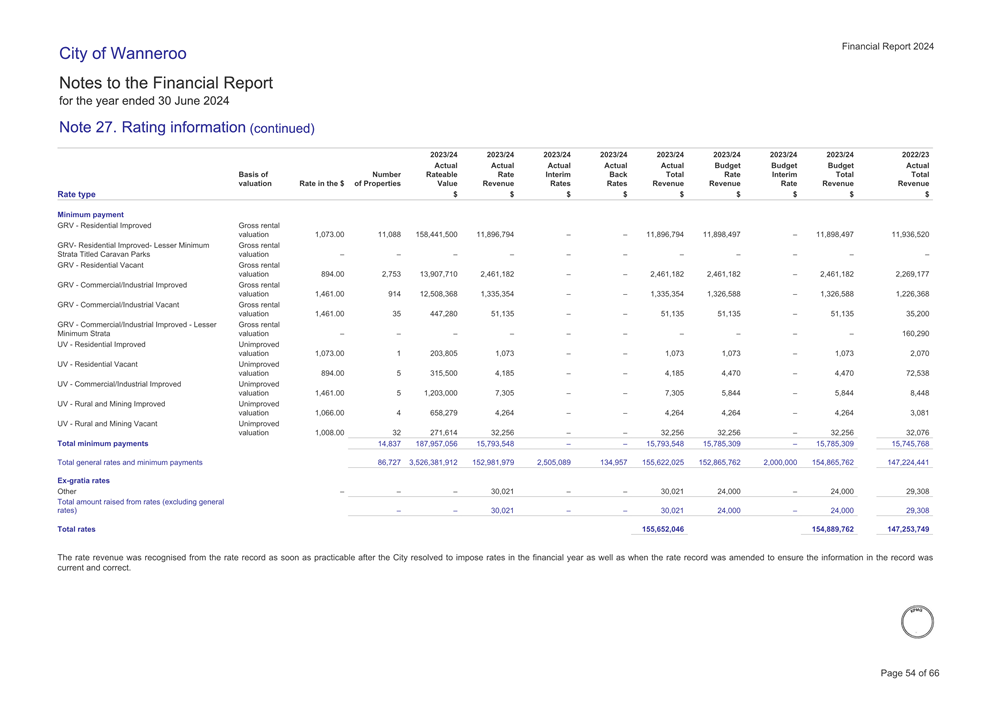Click the rate revenue recognition footnote paragraph
993x702 pixels.
[495, 562]
